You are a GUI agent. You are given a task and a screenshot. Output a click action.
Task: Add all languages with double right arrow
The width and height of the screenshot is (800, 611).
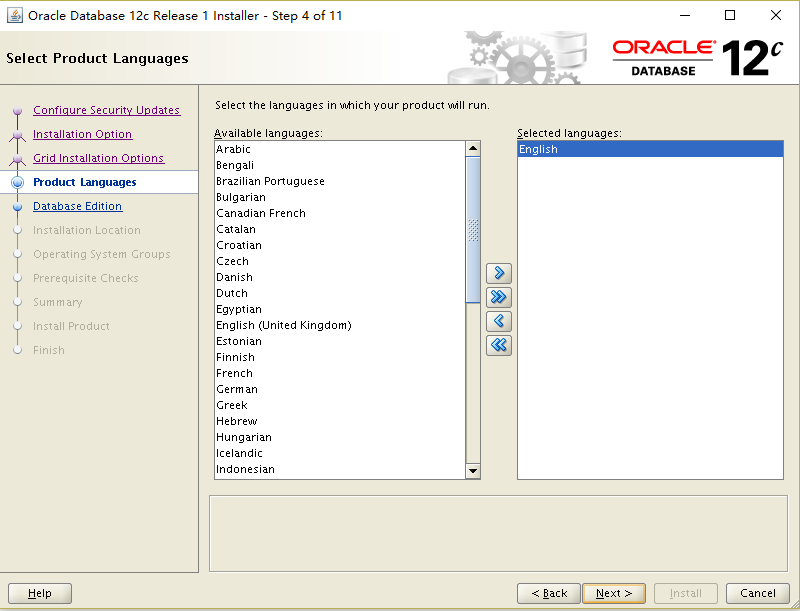coord(498,297)
